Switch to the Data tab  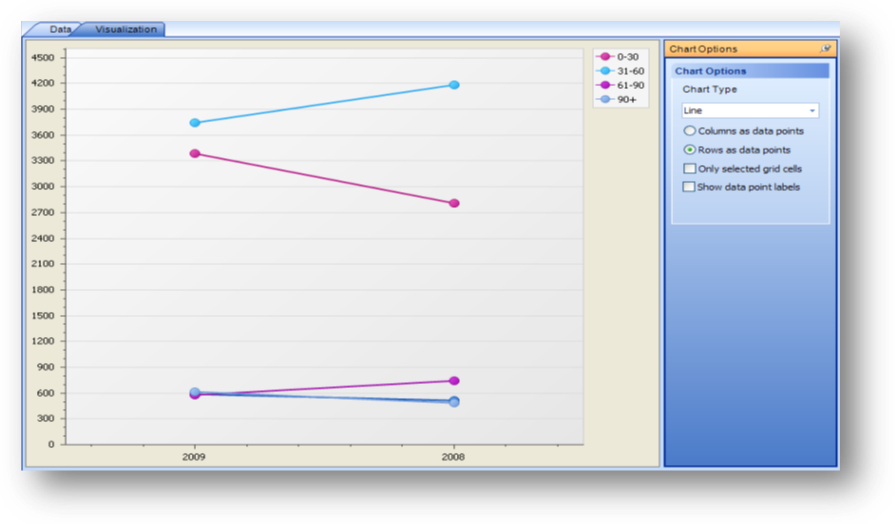point(60,29)
